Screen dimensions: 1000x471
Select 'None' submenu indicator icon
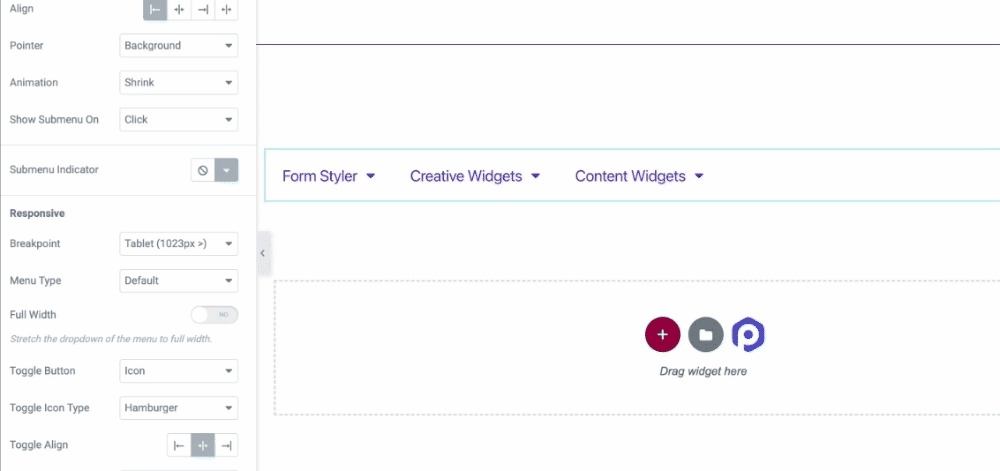click(x=203, y=170)
